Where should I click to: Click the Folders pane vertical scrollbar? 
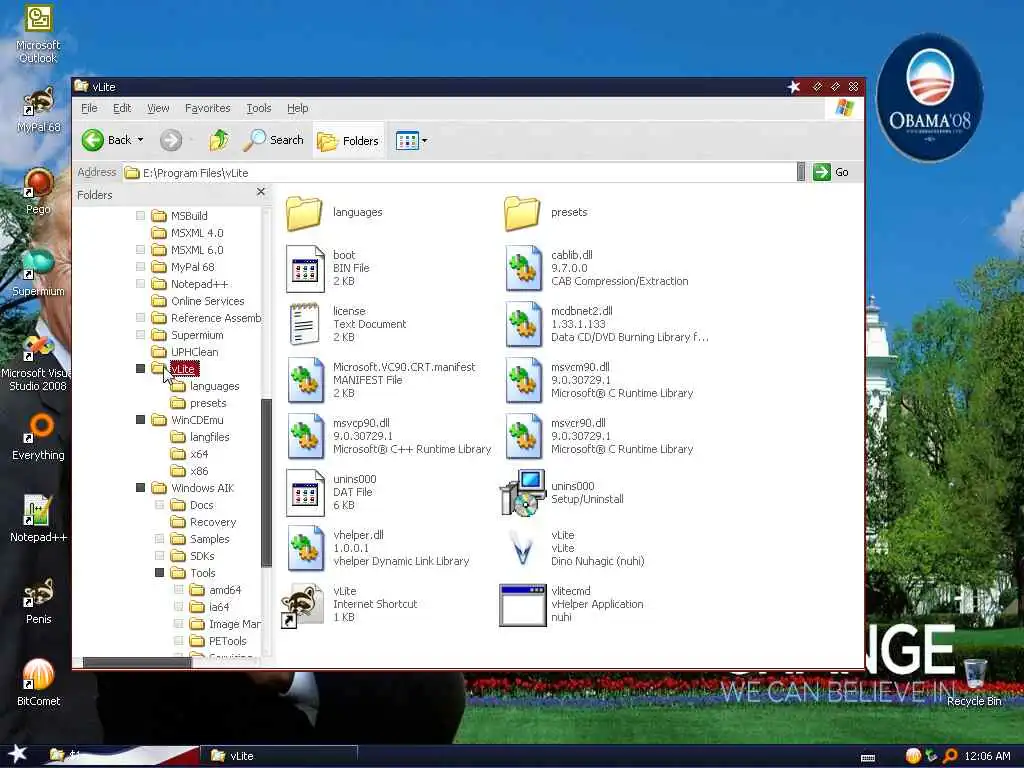coord(266,483)
